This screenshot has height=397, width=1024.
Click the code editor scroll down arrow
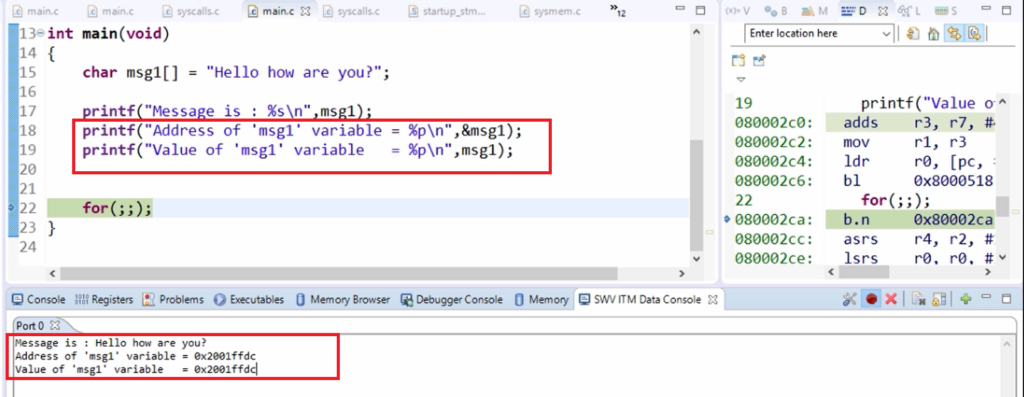tap(696, 258)
